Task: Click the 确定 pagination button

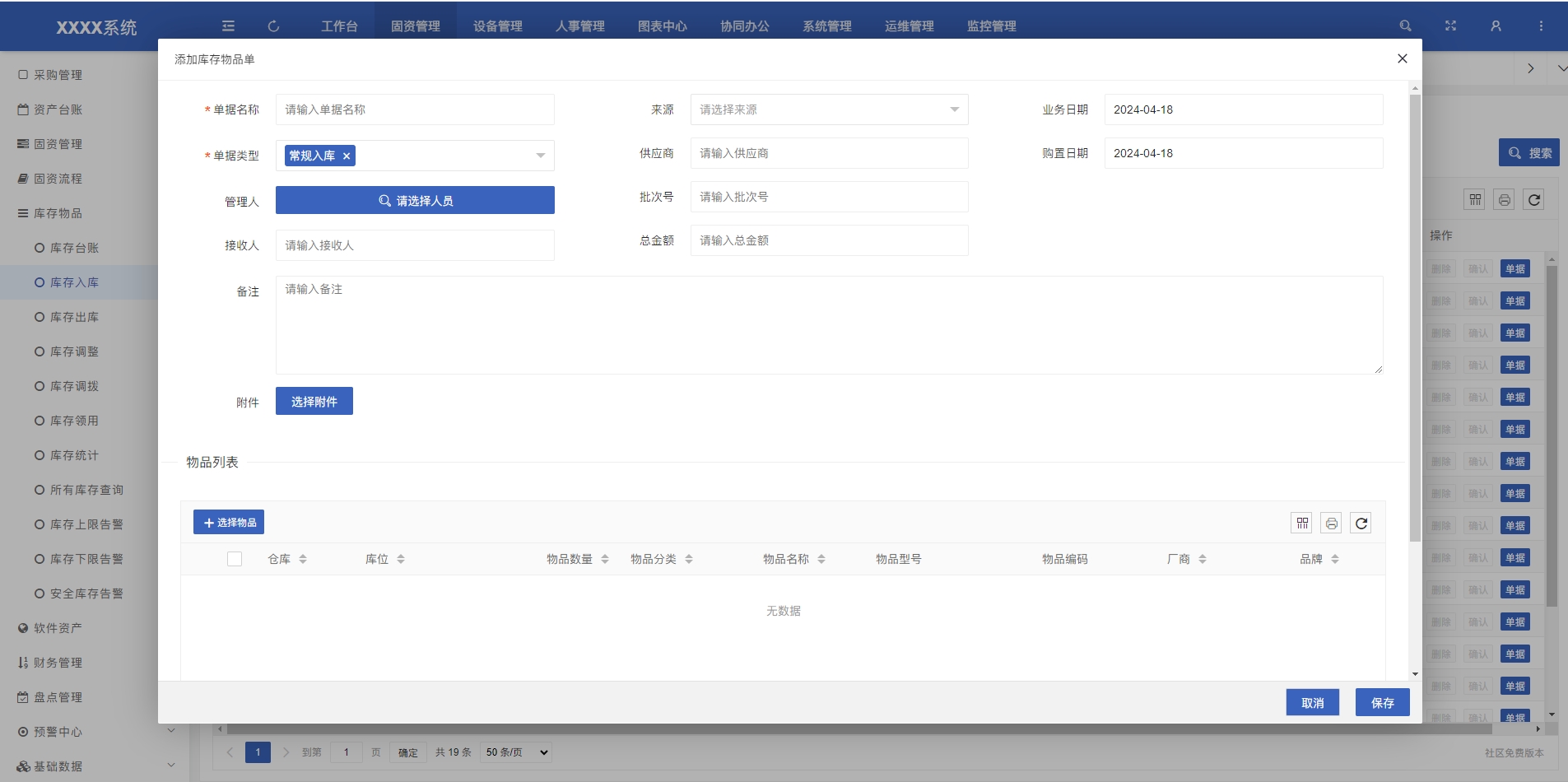Action: pos(408,752)
